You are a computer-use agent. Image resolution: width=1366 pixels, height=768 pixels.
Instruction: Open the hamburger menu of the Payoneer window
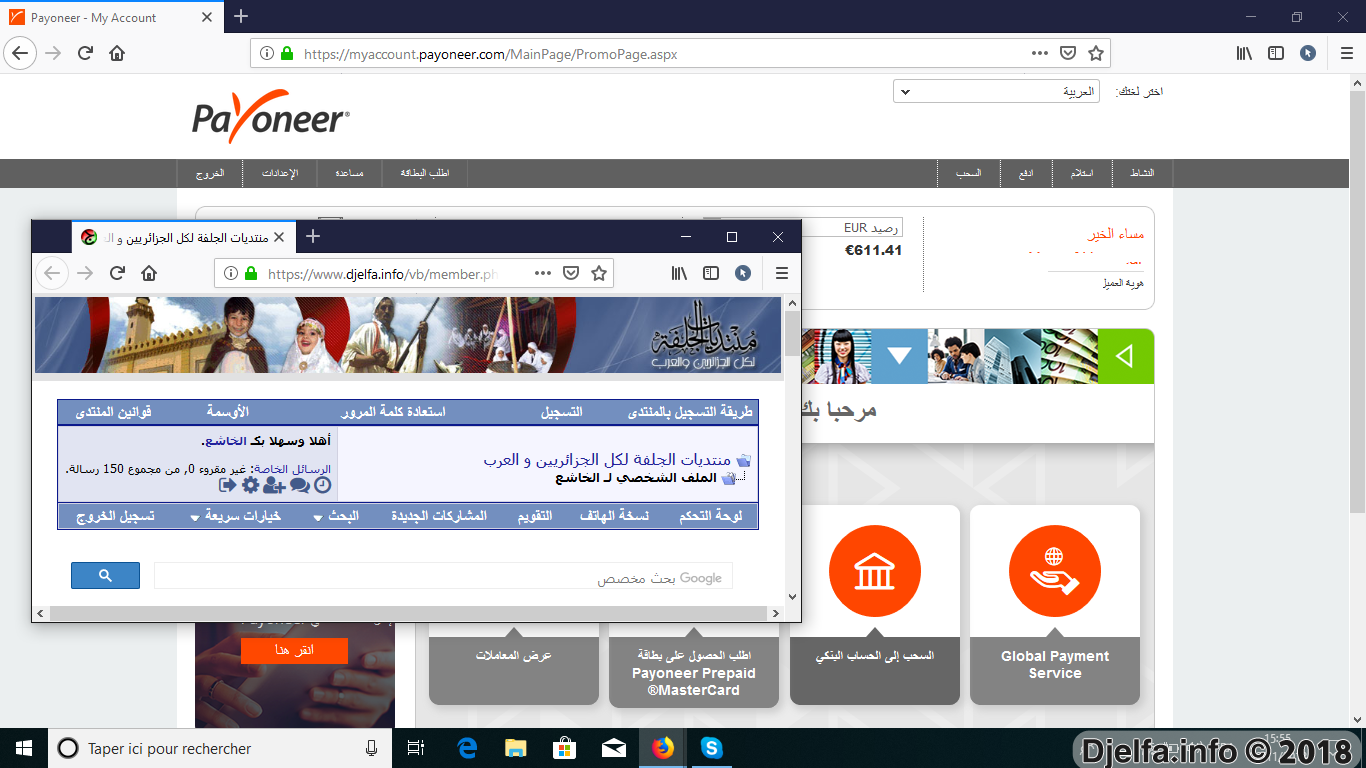click(x=1346, y=53)
